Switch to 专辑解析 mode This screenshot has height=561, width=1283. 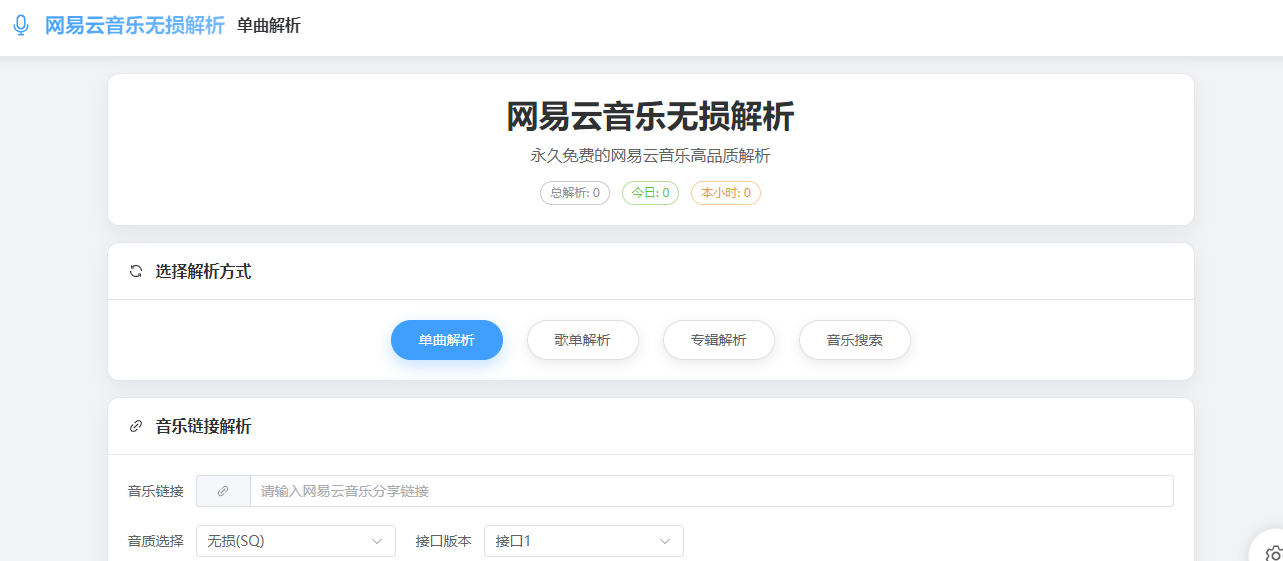719,340
